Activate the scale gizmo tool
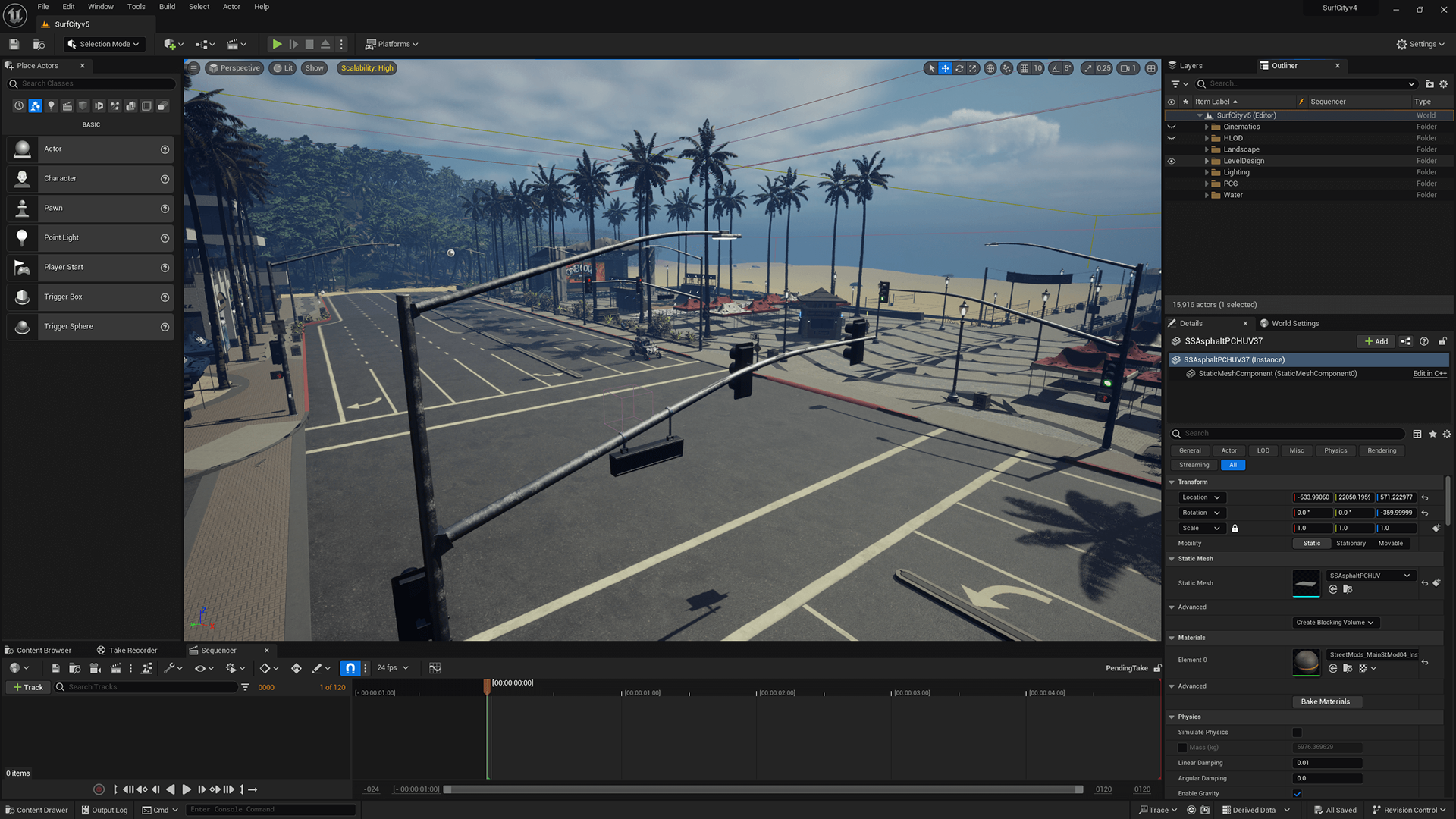The height and width of the screenshot is (819, 1456). coord(973,68)
